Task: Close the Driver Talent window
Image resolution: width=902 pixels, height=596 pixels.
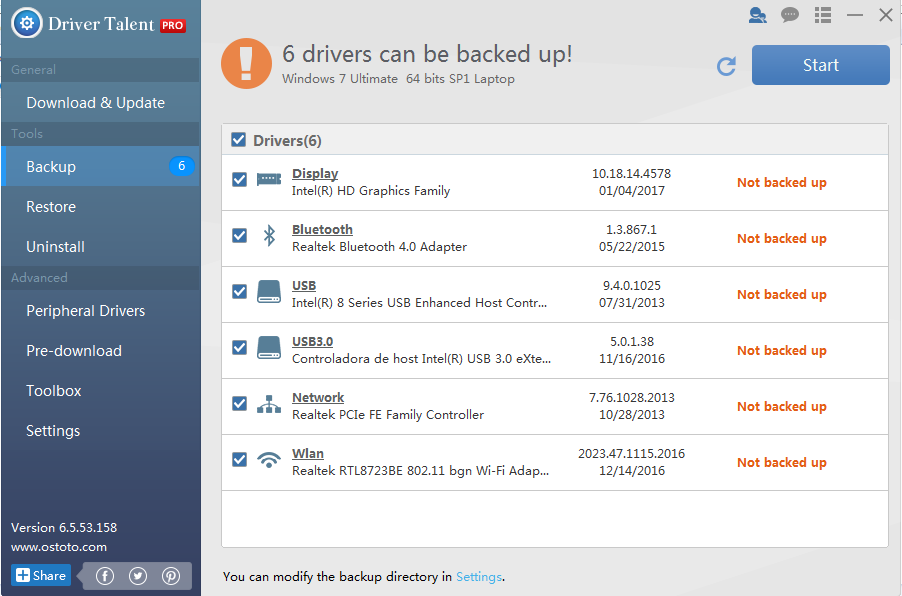Action: tap(886, 15)
